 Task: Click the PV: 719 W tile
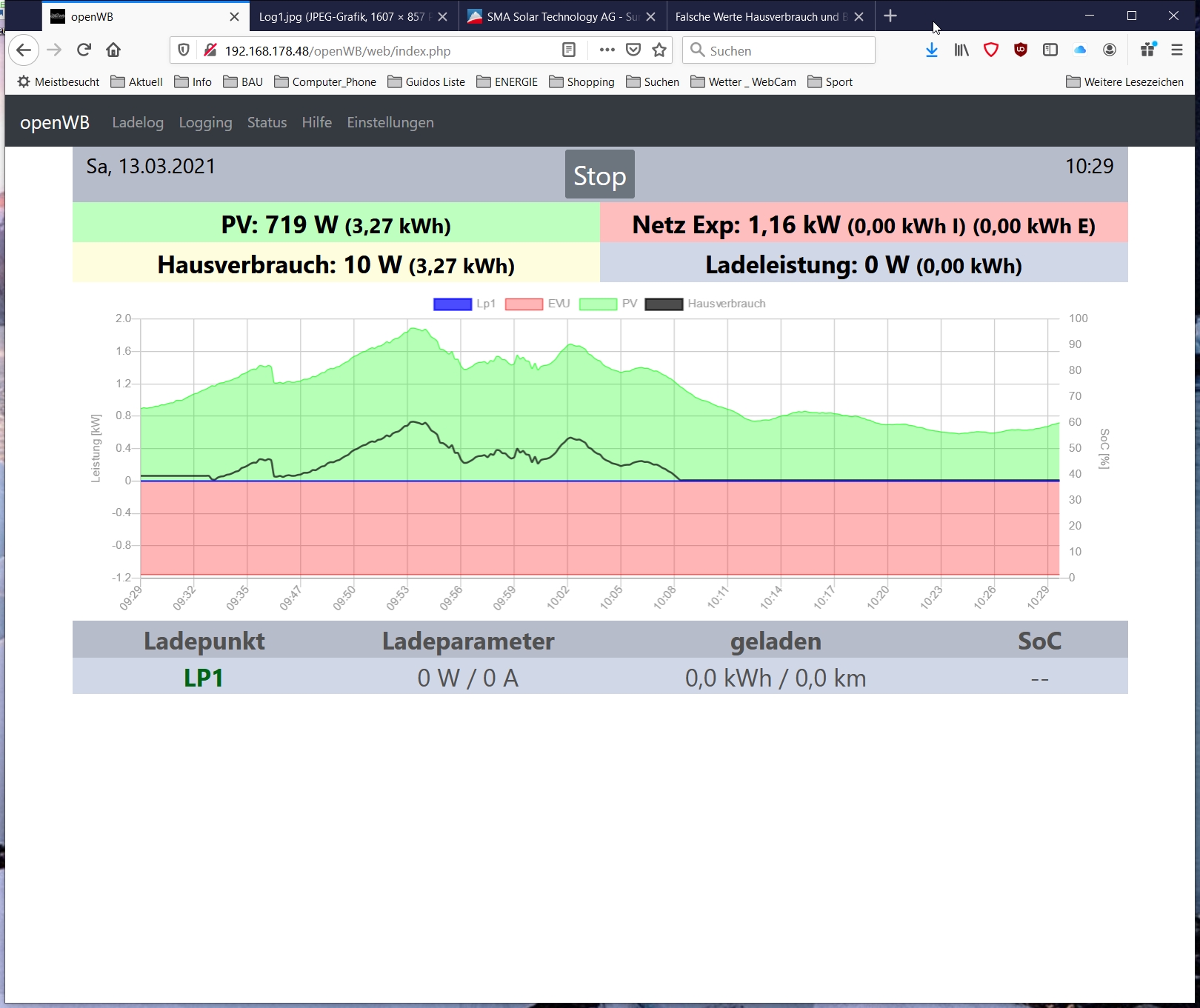click(x=336, y=222)
